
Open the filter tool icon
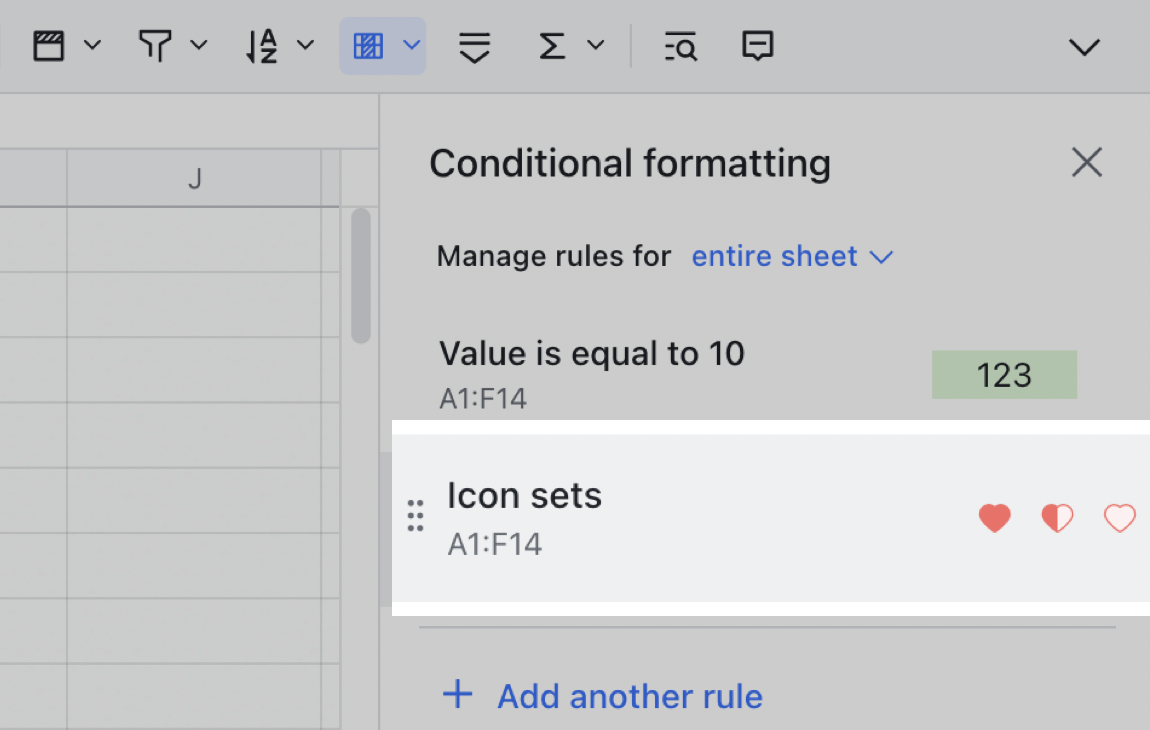(155, 45)
